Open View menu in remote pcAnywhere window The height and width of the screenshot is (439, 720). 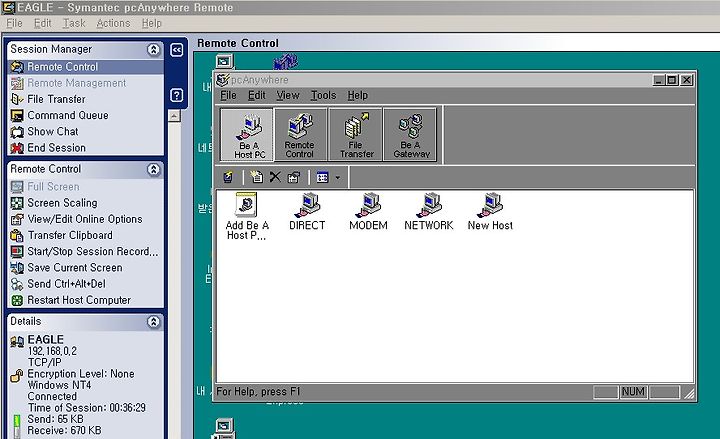pyautogui.click(x=288, y=95)
